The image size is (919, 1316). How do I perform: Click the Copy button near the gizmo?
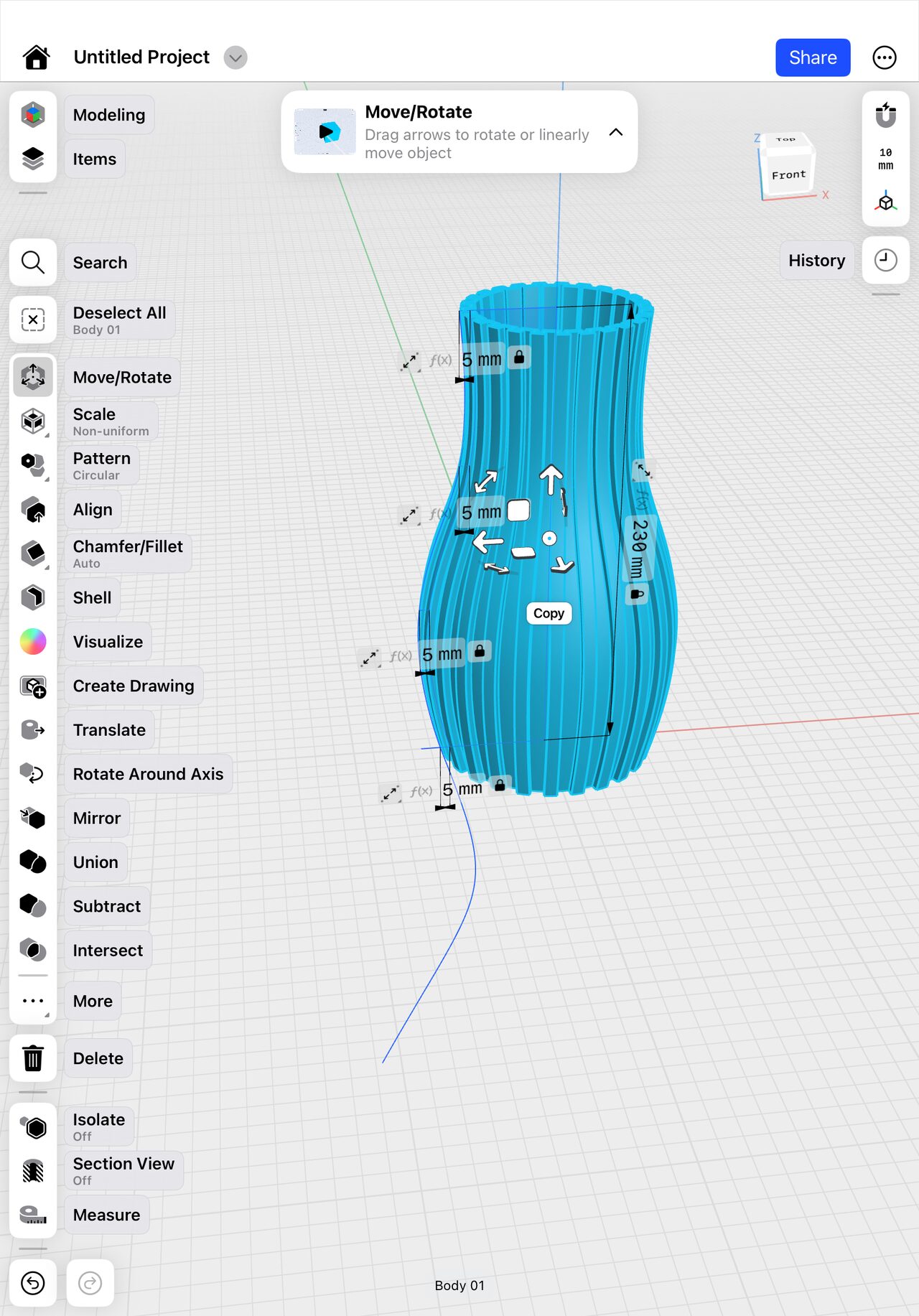(x=549, y=613)
